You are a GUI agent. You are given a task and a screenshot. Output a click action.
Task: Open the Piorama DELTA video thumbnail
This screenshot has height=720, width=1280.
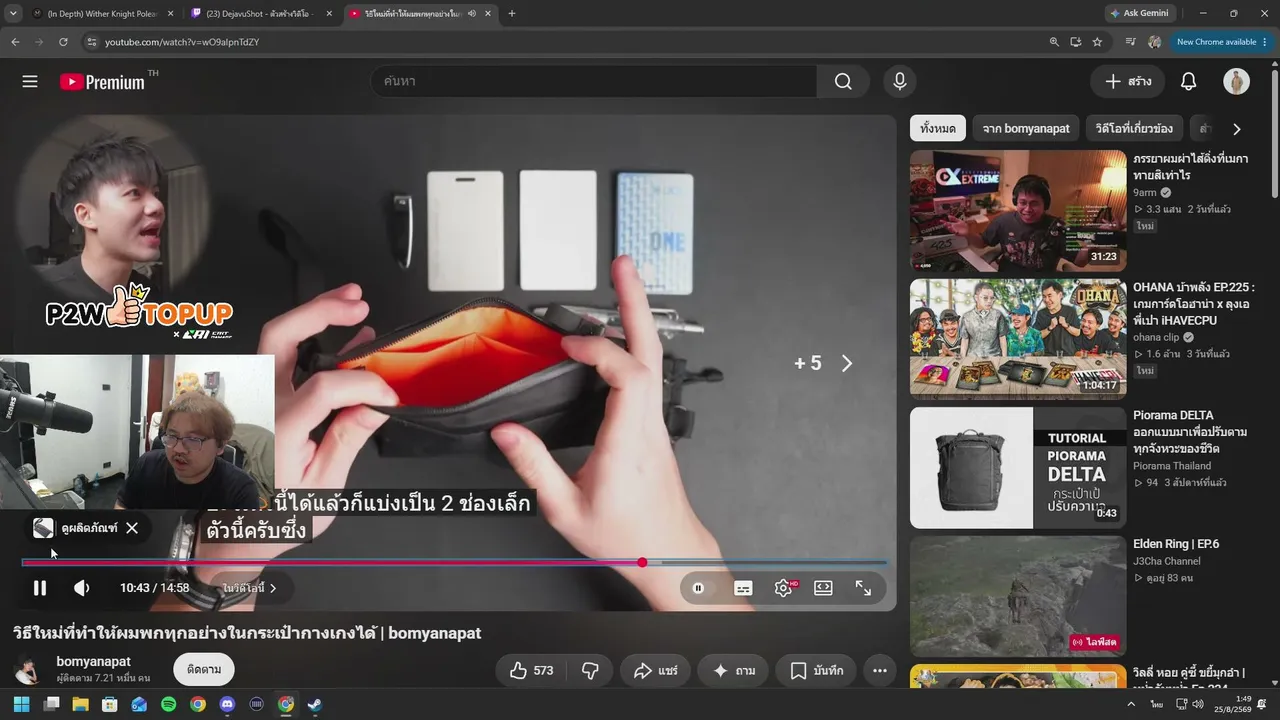[x=1018, y=467]
